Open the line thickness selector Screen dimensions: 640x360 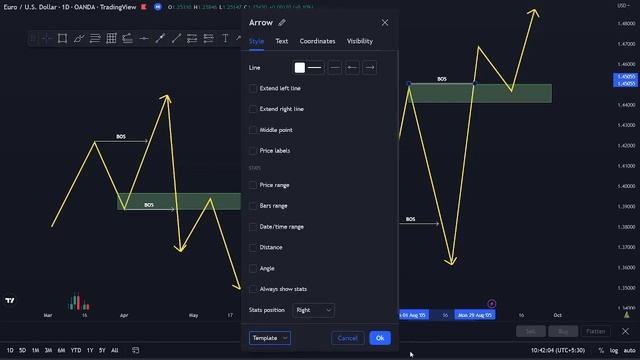coord(315,67)
